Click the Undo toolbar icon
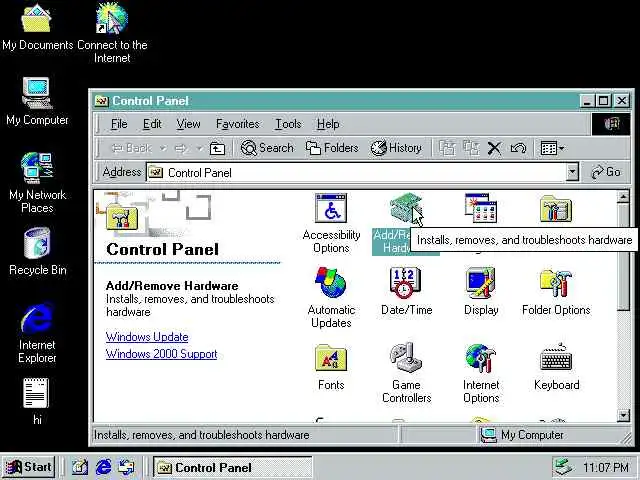 point(518,148)
